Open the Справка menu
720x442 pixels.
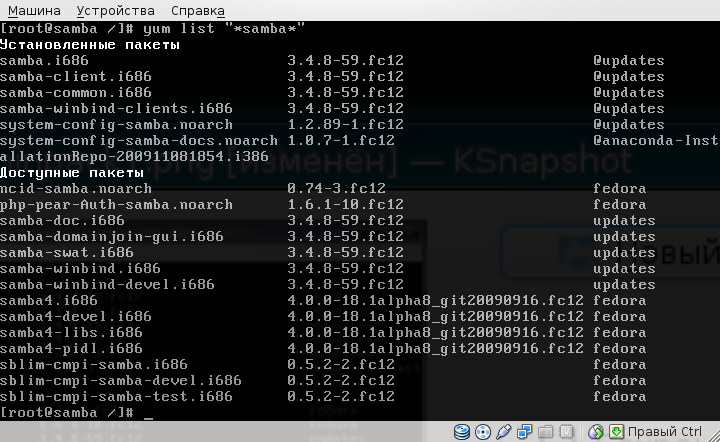coord(197,10)
